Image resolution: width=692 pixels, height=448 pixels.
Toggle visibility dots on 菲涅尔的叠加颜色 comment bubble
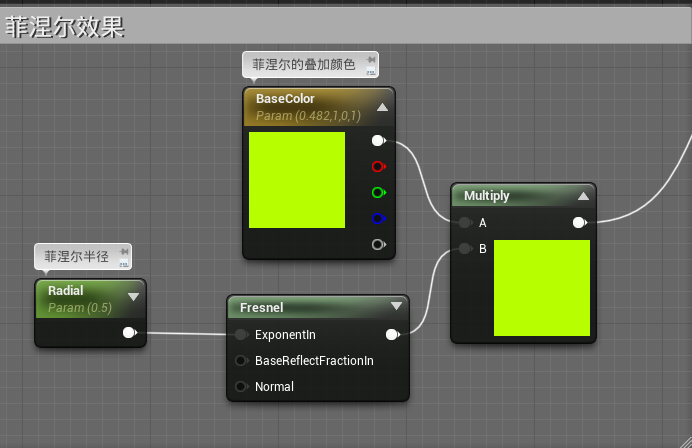(x=371, y=71)
